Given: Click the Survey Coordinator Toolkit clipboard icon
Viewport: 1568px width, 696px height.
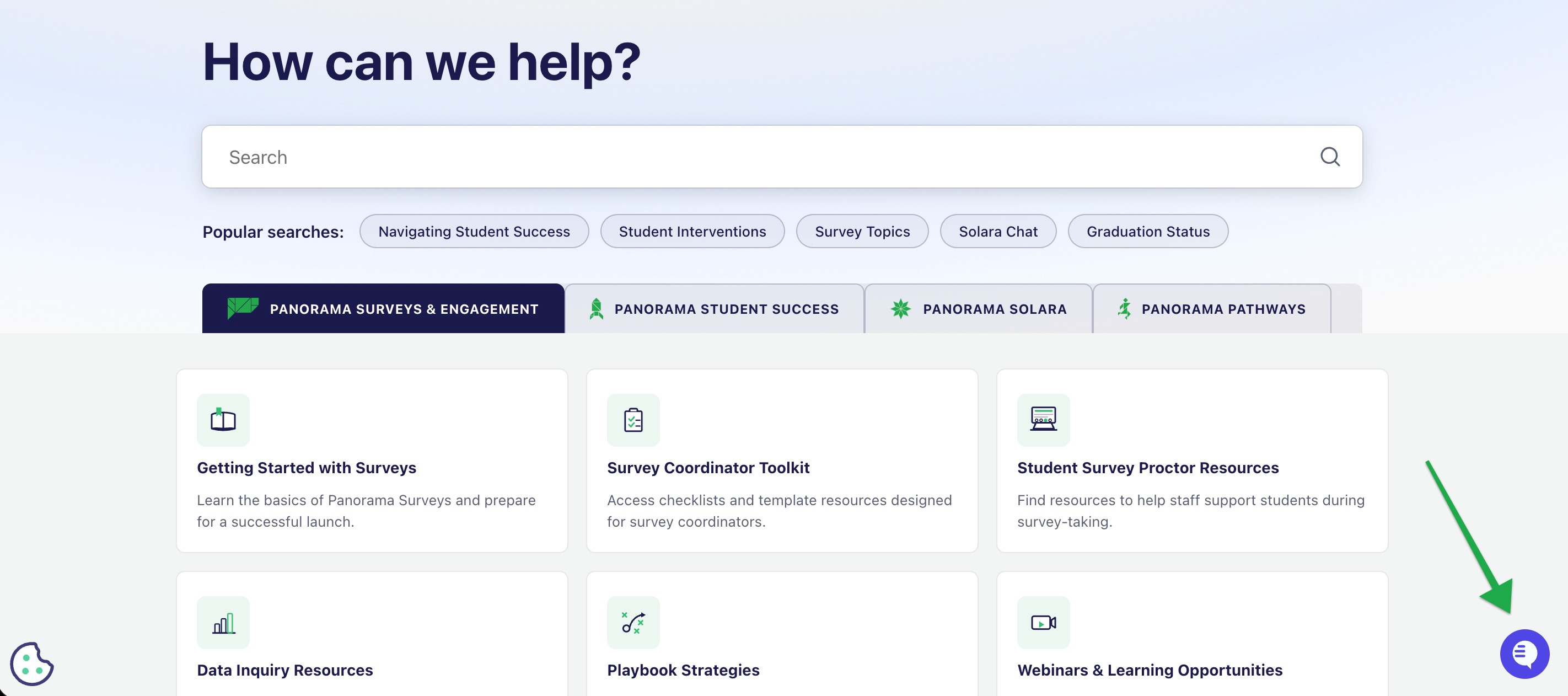Looking at the screenshot, I should point(633,420).
